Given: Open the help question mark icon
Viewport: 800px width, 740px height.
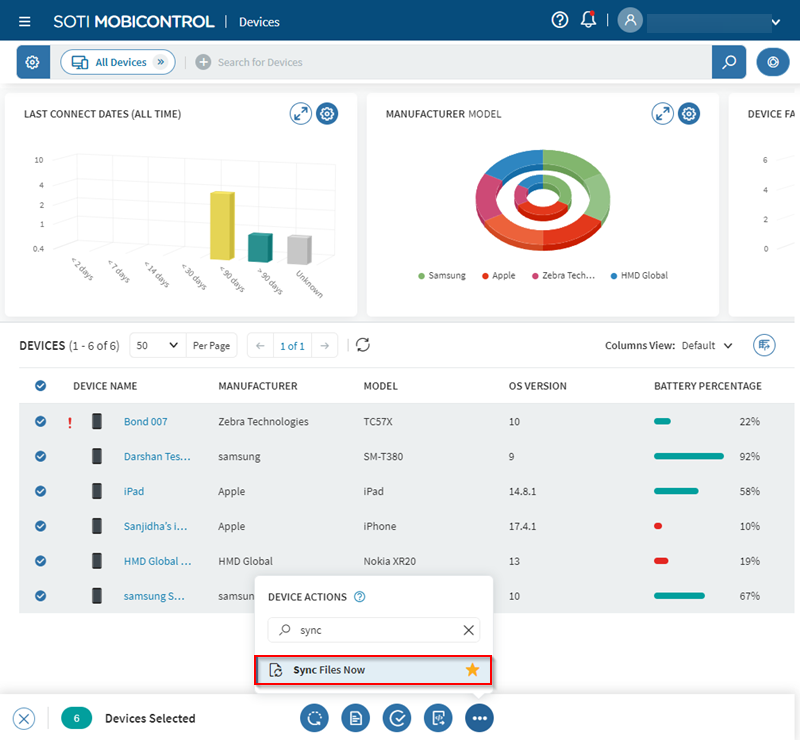Looking at the screenshot, I should pyautogui.click(x=560, y=21).
